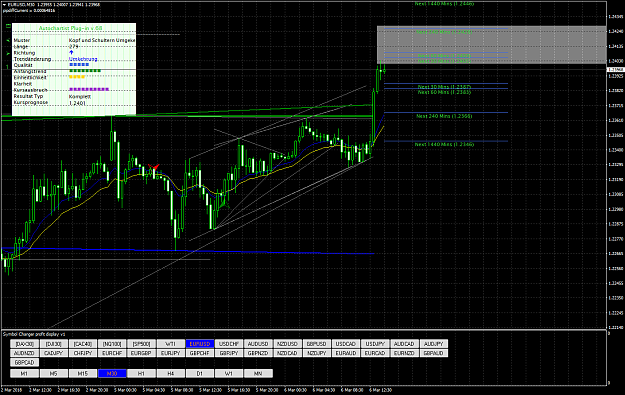
Task: Switch symbol to AUDNZD
Action: tap(25, 353)
